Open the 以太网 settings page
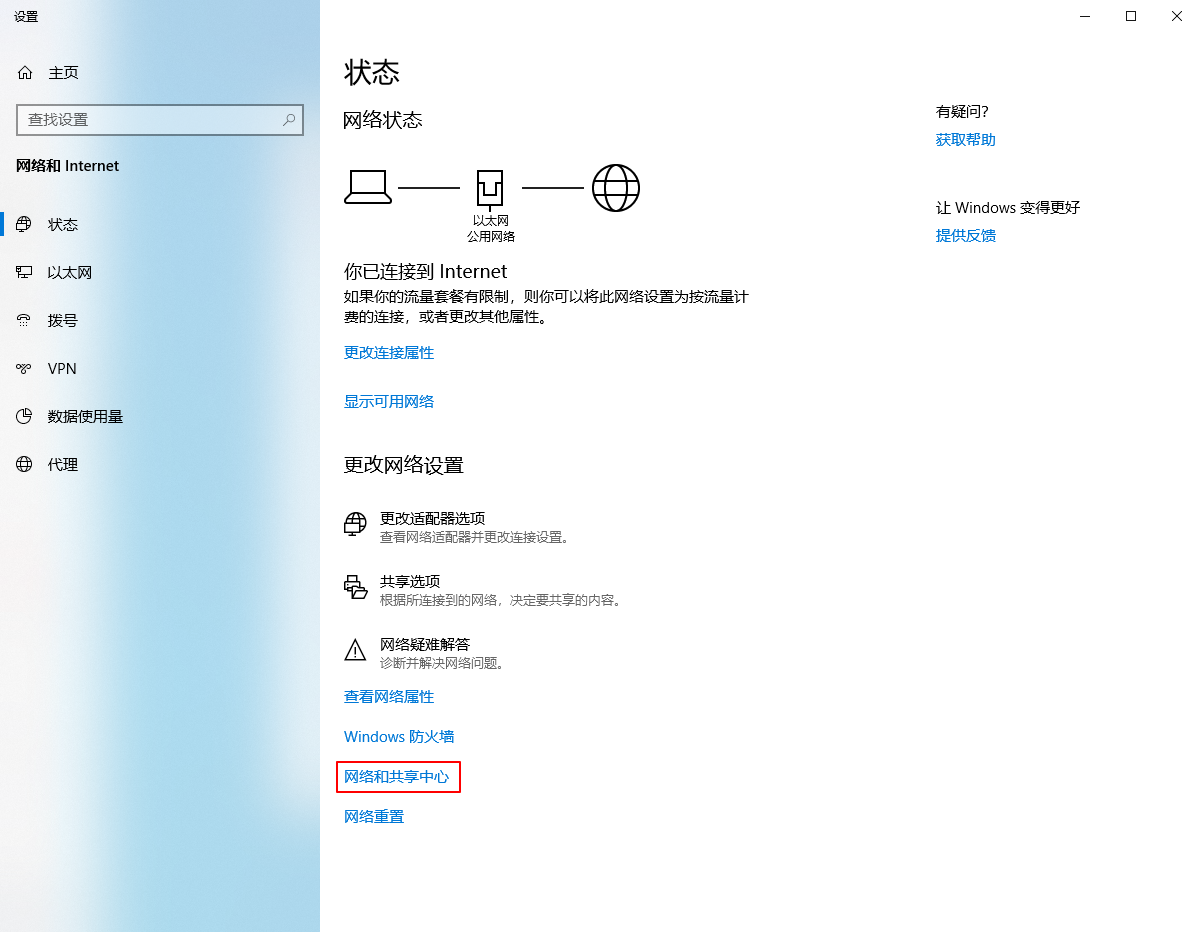This screenshot has width=1200, height=932. point(70,272)
